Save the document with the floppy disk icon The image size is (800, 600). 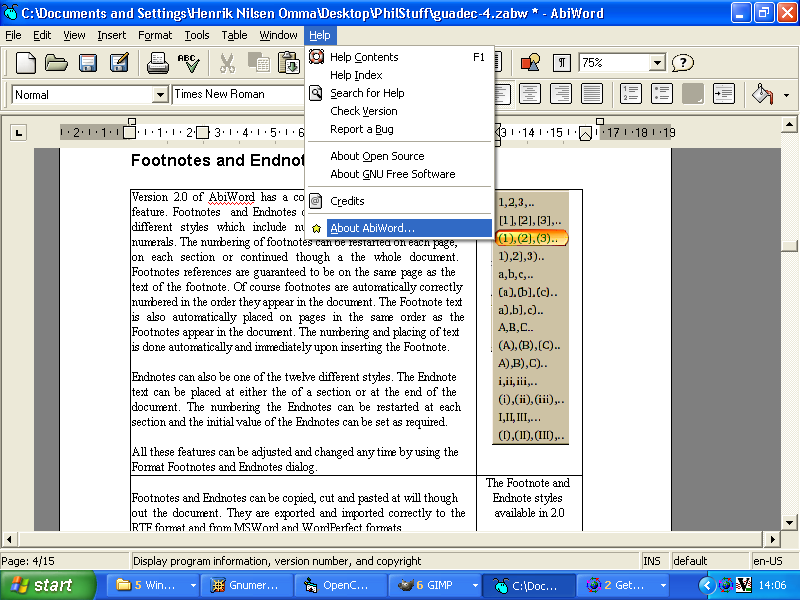[87, 63]
